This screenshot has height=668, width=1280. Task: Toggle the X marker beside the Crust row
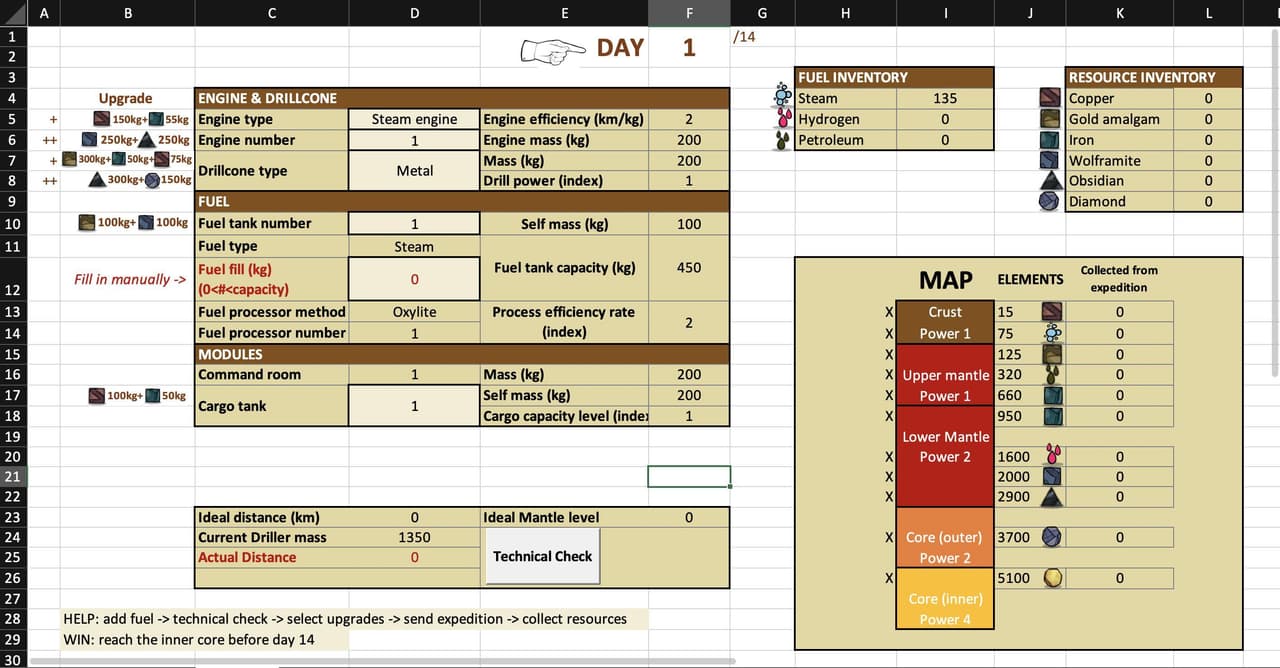(889, 312)
